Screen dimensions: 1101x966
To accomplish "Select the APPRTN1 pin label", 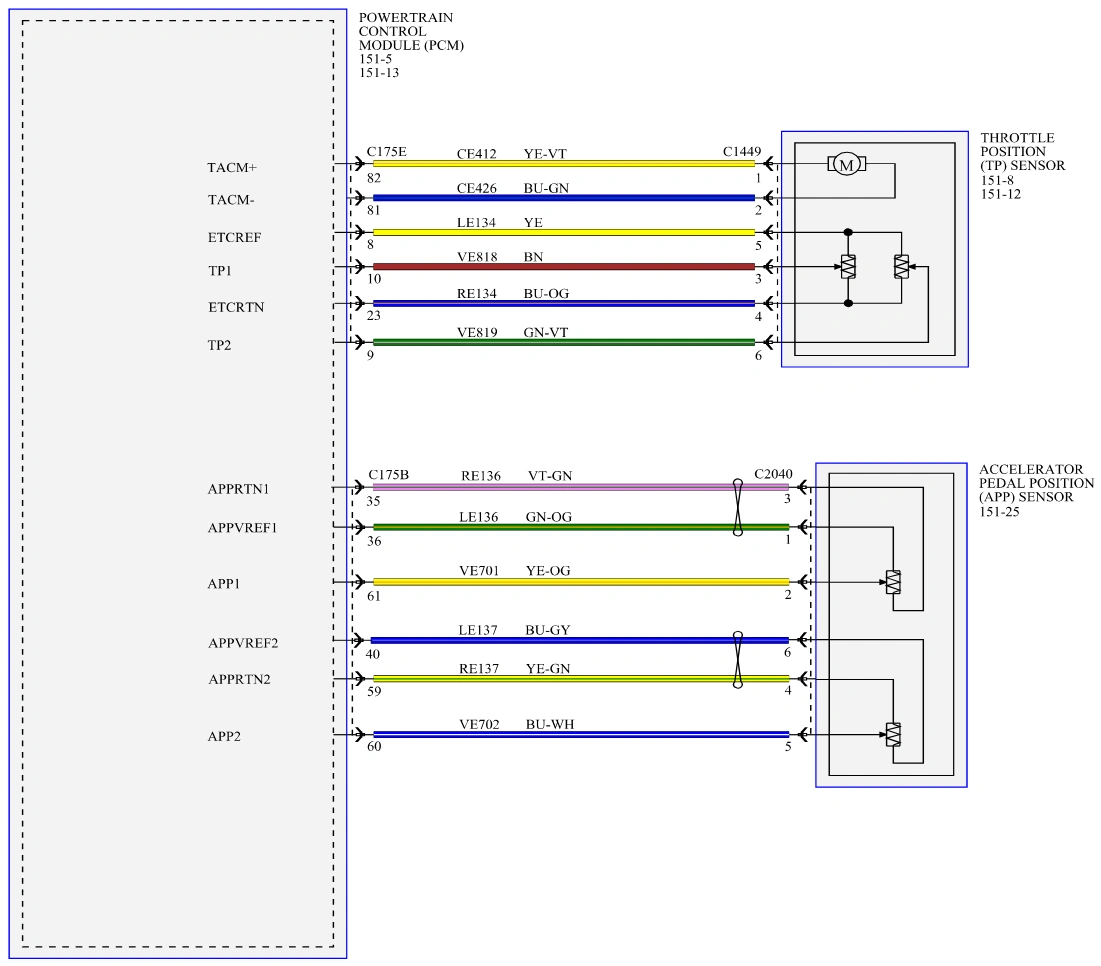I will click(238, 489).
